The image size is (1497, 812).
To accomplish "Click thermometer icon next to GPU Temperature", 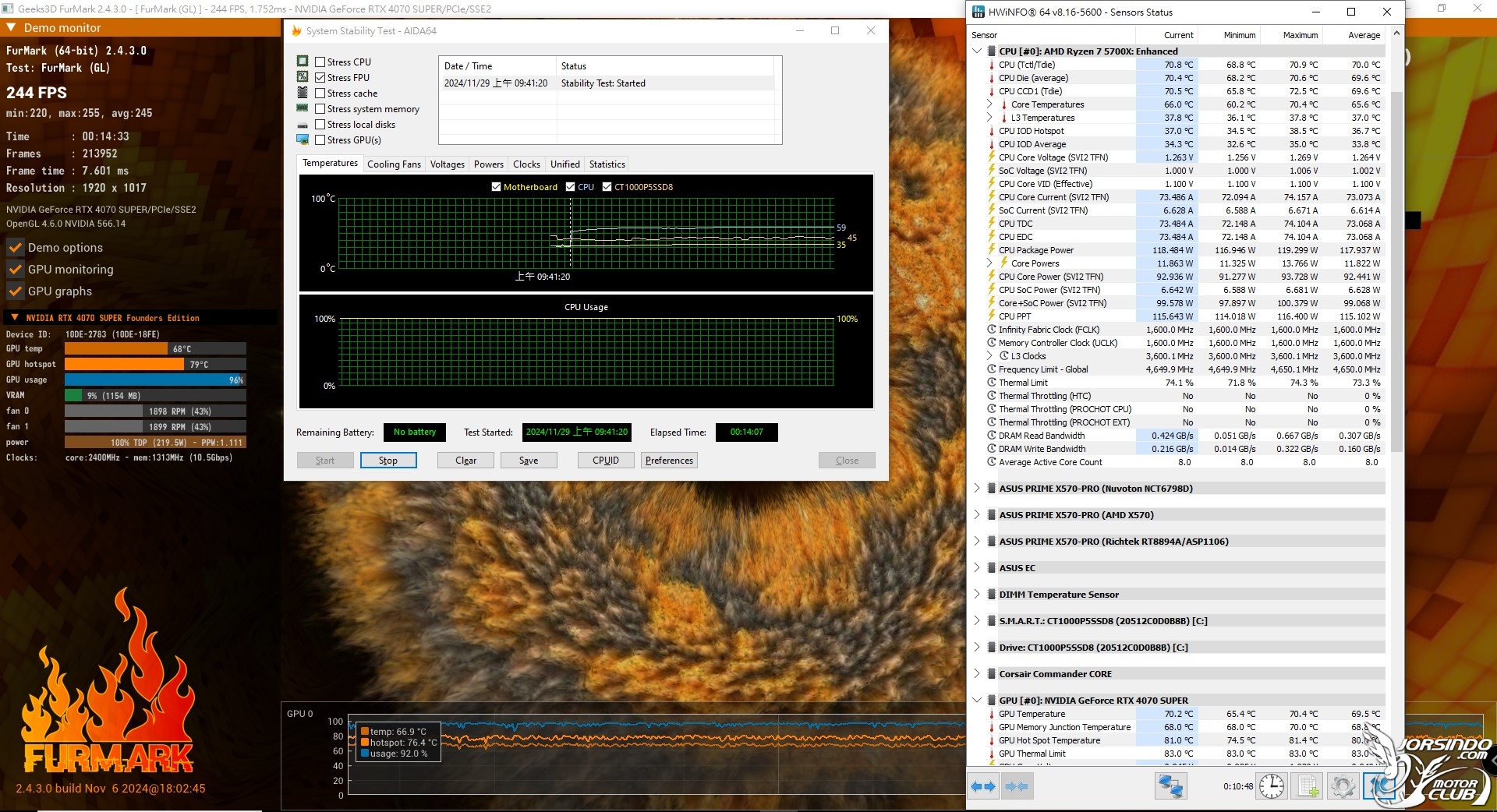I will point(992,714).
